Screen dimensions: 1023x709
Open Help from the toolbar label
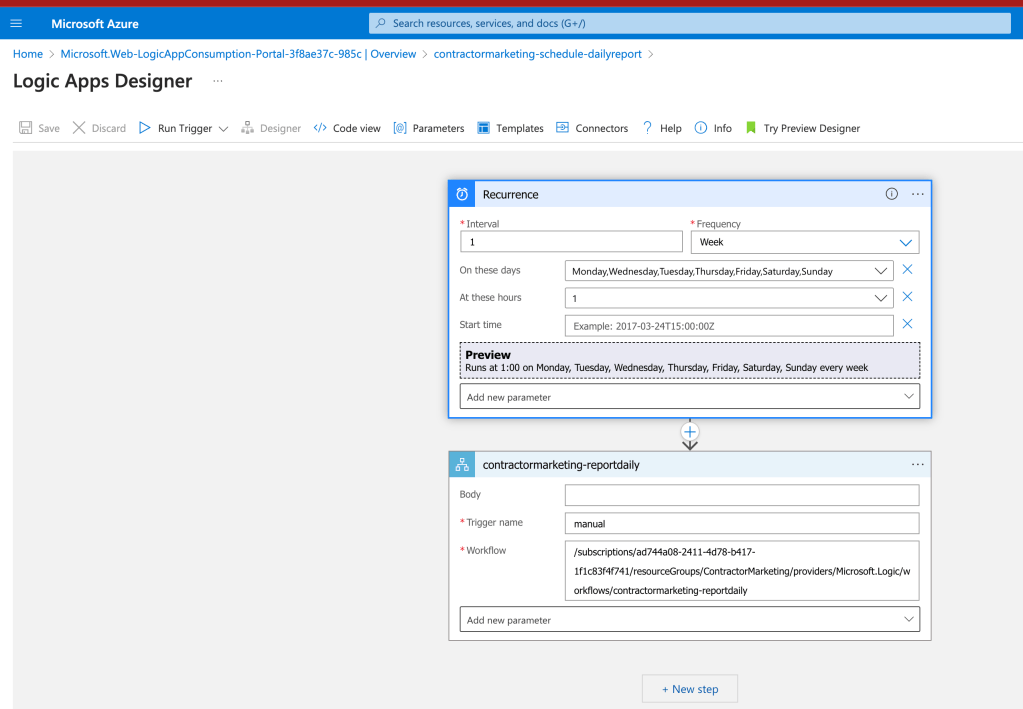671,128
